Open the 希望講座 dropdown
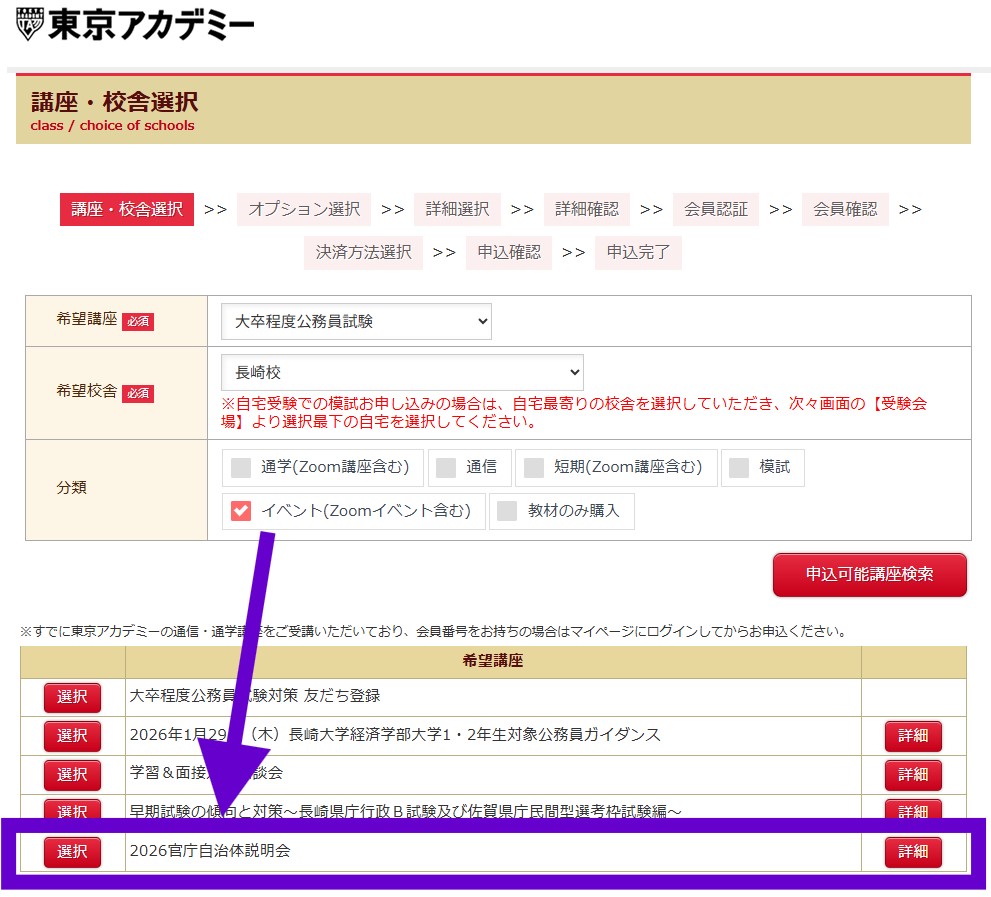 (x=356, y=321)
